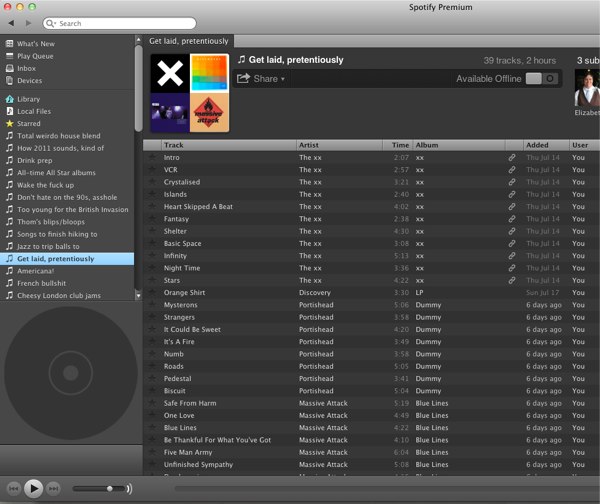Image resolution: width=600 pixels, height=504 pixels.
Task: Click sidebar scroll down arrow
Action: [139, 295]
